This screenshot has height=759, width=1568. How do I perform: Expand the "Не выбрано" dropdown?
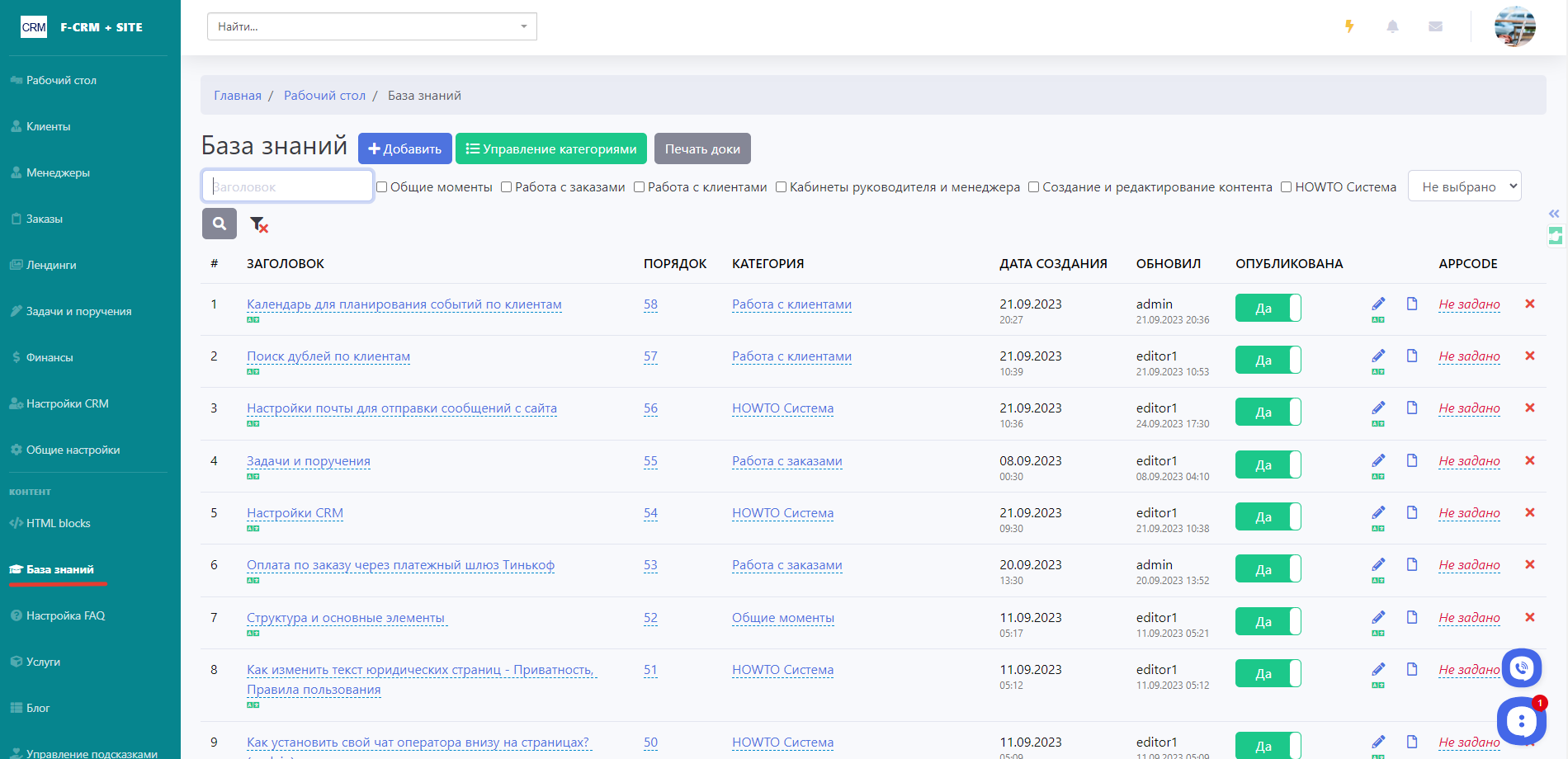tap(1464, 186)
